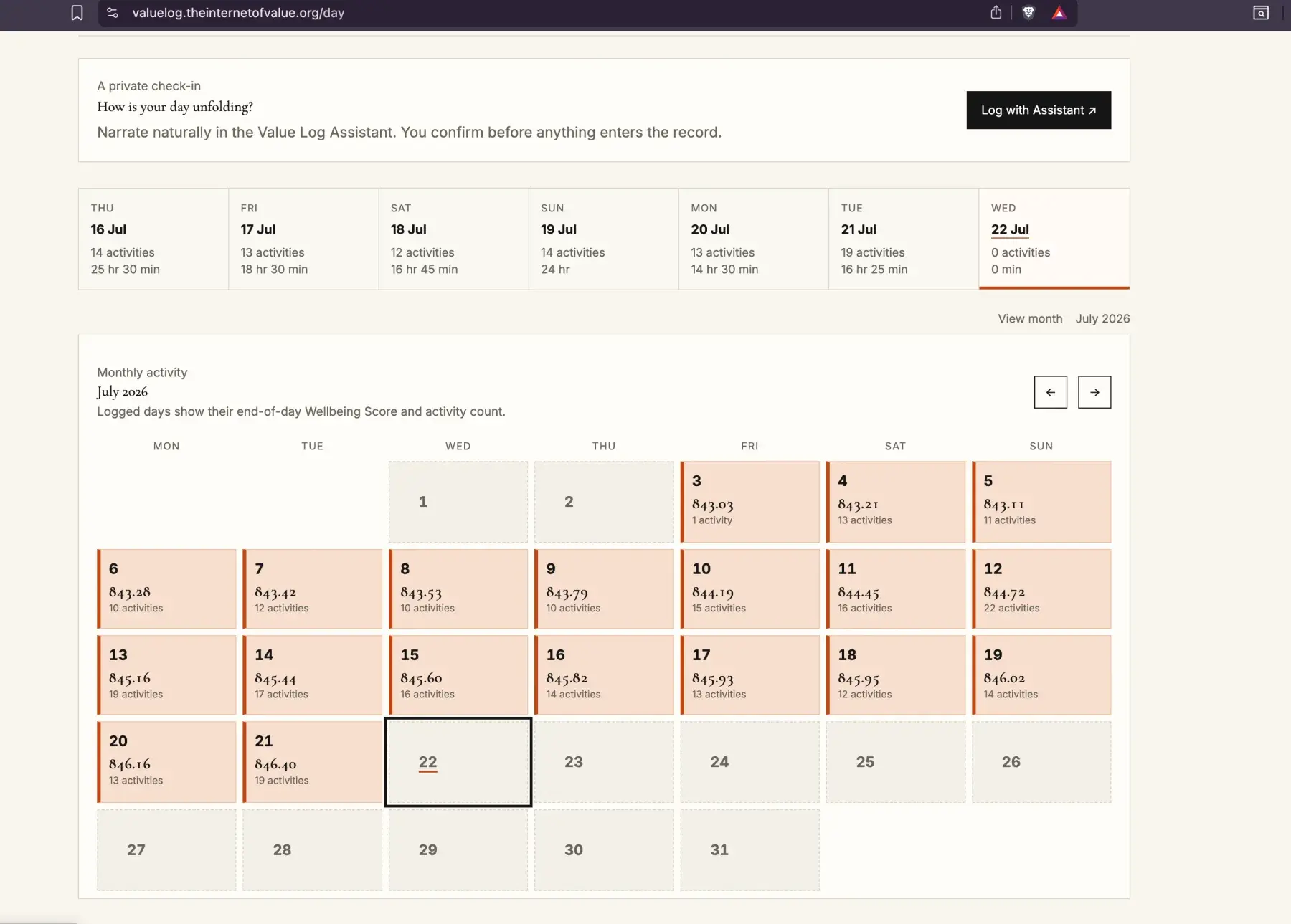
Task: Open July 19 calendar cell with 846.02
Action: 1041,675
